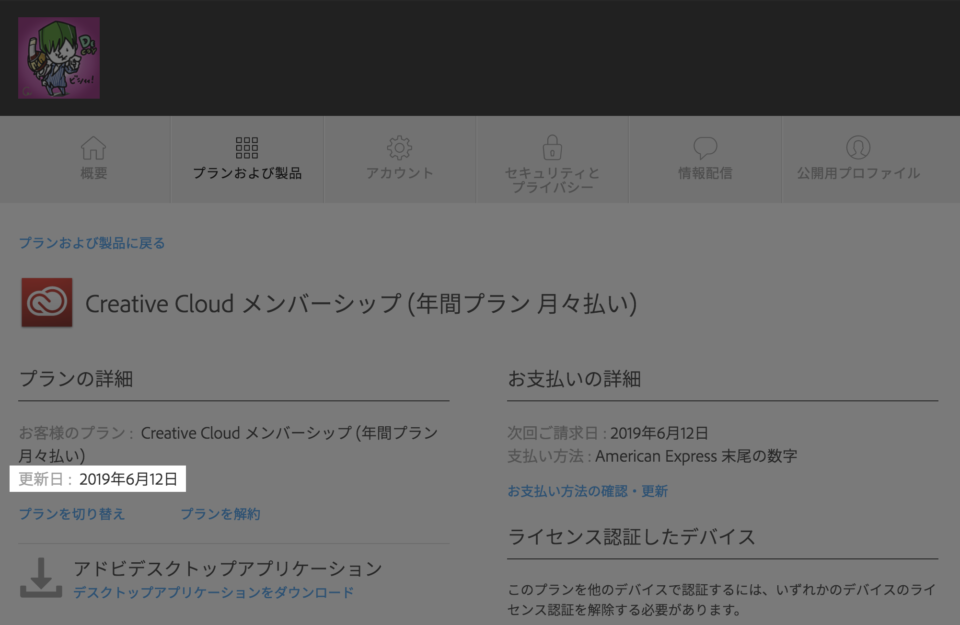Screen dimensions: 960x625
Task: Click the gear icon above アカウント
Action: click(x=399, y=148)
